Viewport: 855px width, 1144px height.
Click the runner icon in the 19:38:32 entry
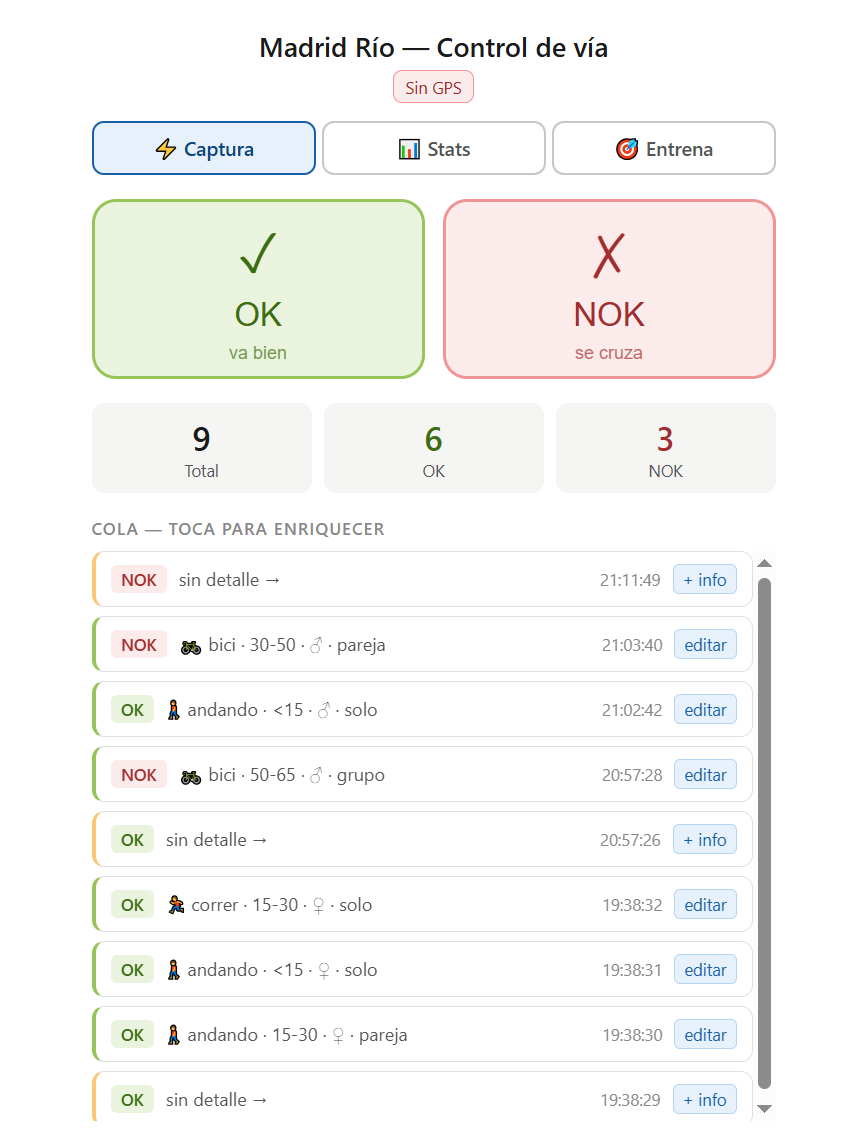tap(176, 905)
